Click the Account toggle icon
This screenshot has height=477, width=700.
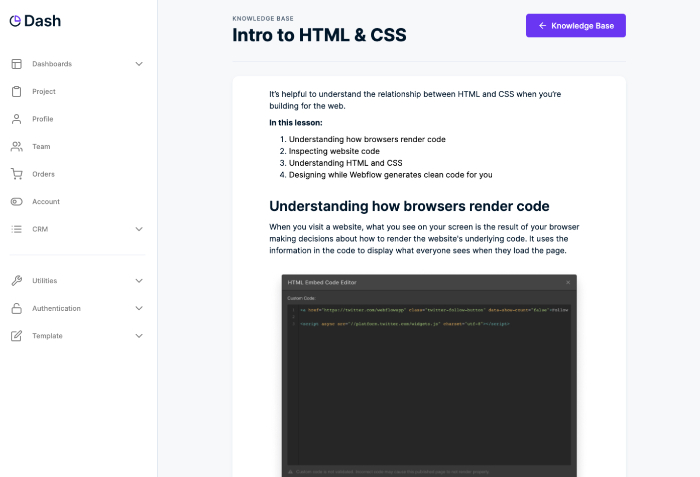[x=17, y=201]
